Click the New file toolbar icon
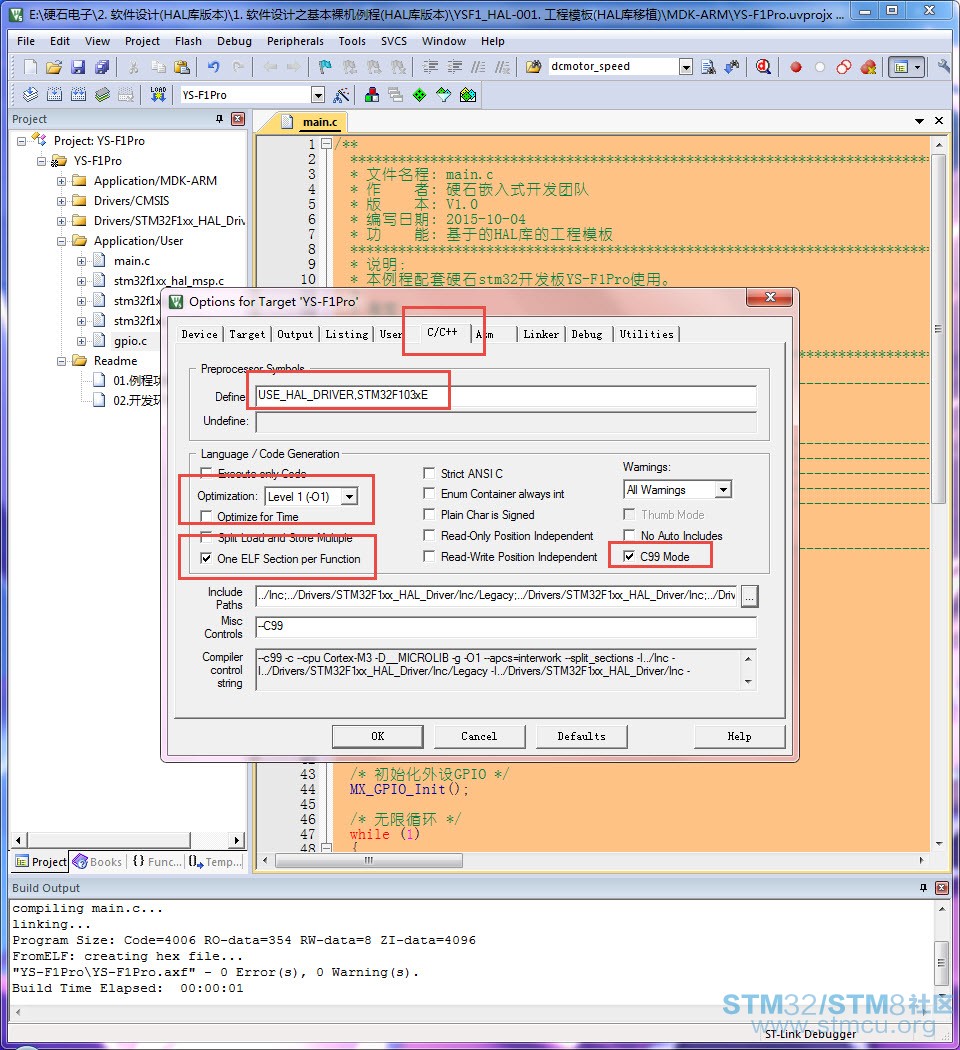This screenshot has height=1050, width=960. [x=31, y=67]
